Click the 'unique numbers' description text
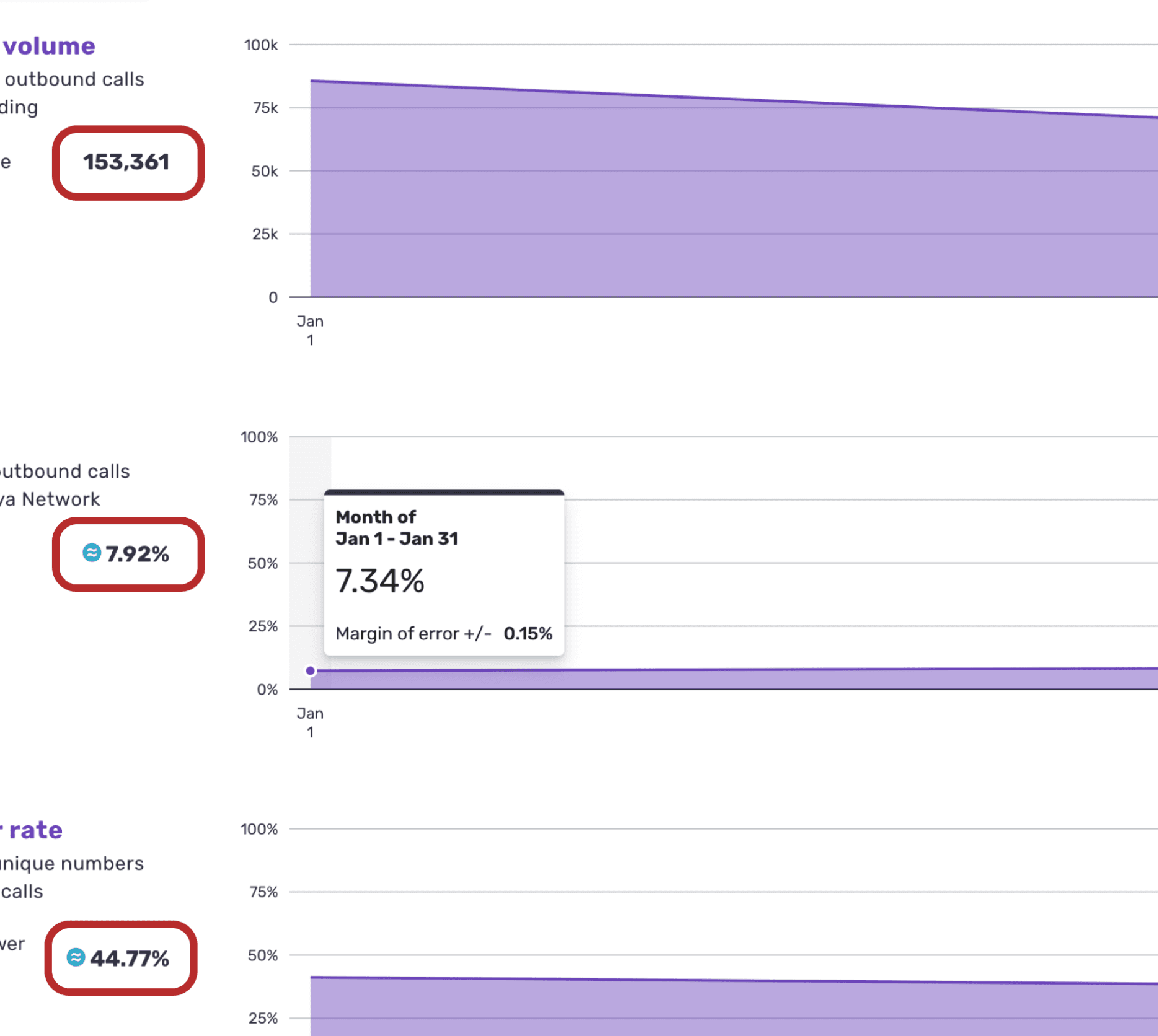 tap(72, 864)
